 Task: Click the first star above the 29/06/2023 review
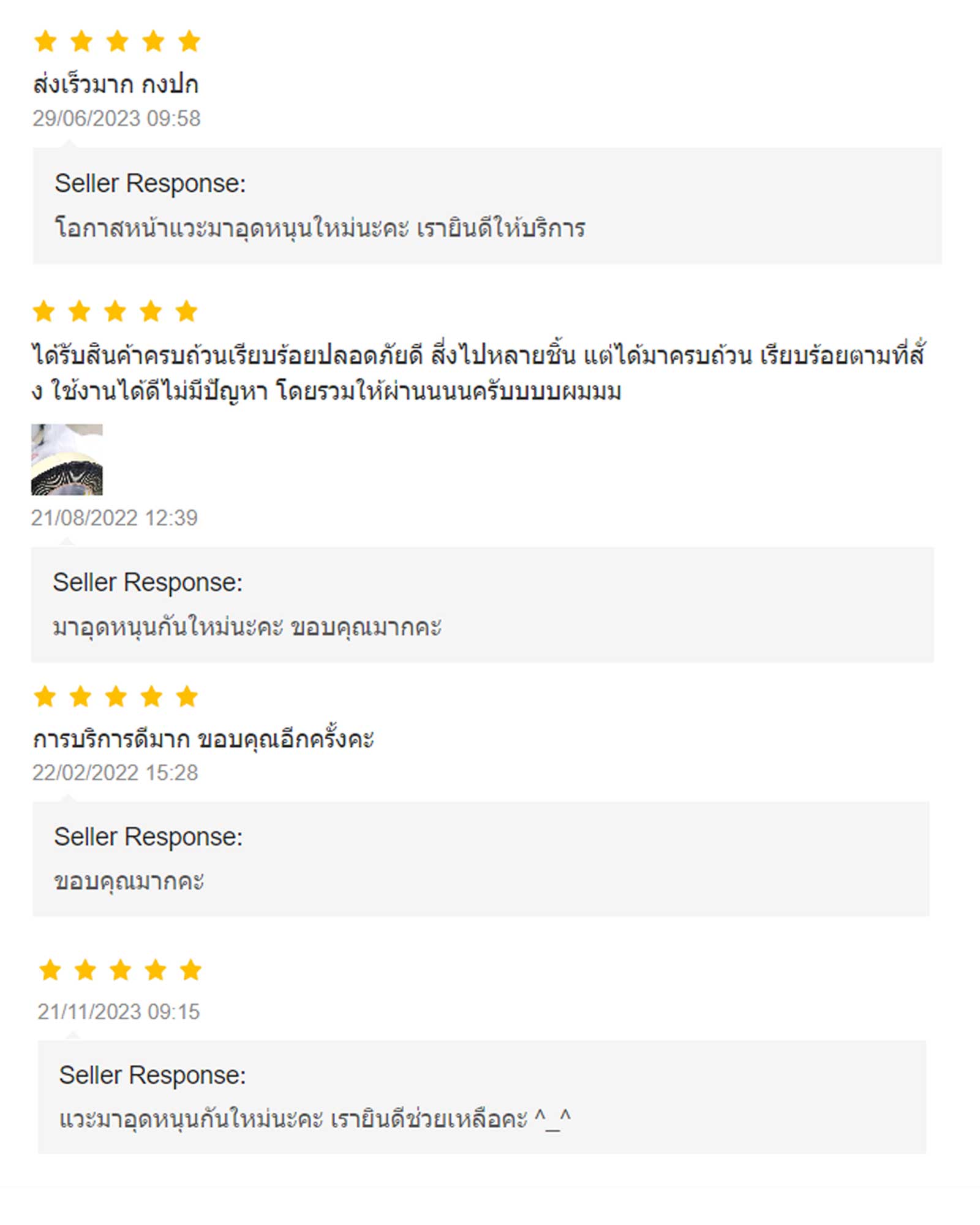tap(46, 42)
